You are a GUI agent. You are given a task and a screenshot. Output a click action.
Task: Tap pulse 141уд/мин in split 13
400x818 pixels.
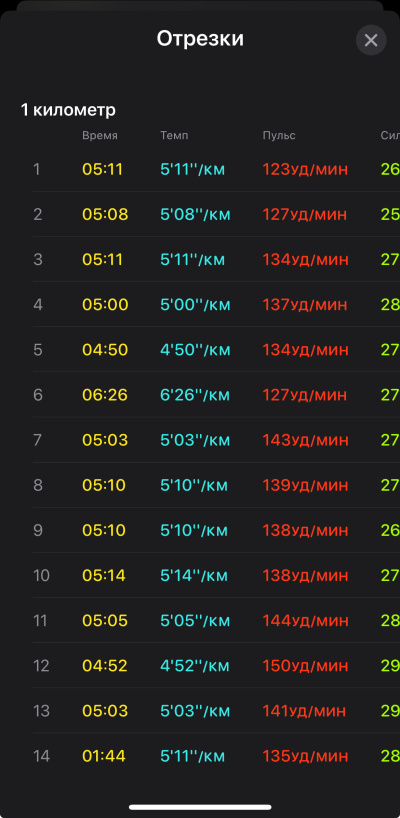304,711
